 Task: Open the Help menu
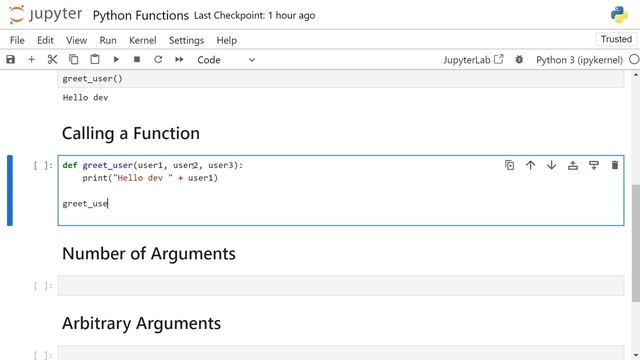coord(227,40)
